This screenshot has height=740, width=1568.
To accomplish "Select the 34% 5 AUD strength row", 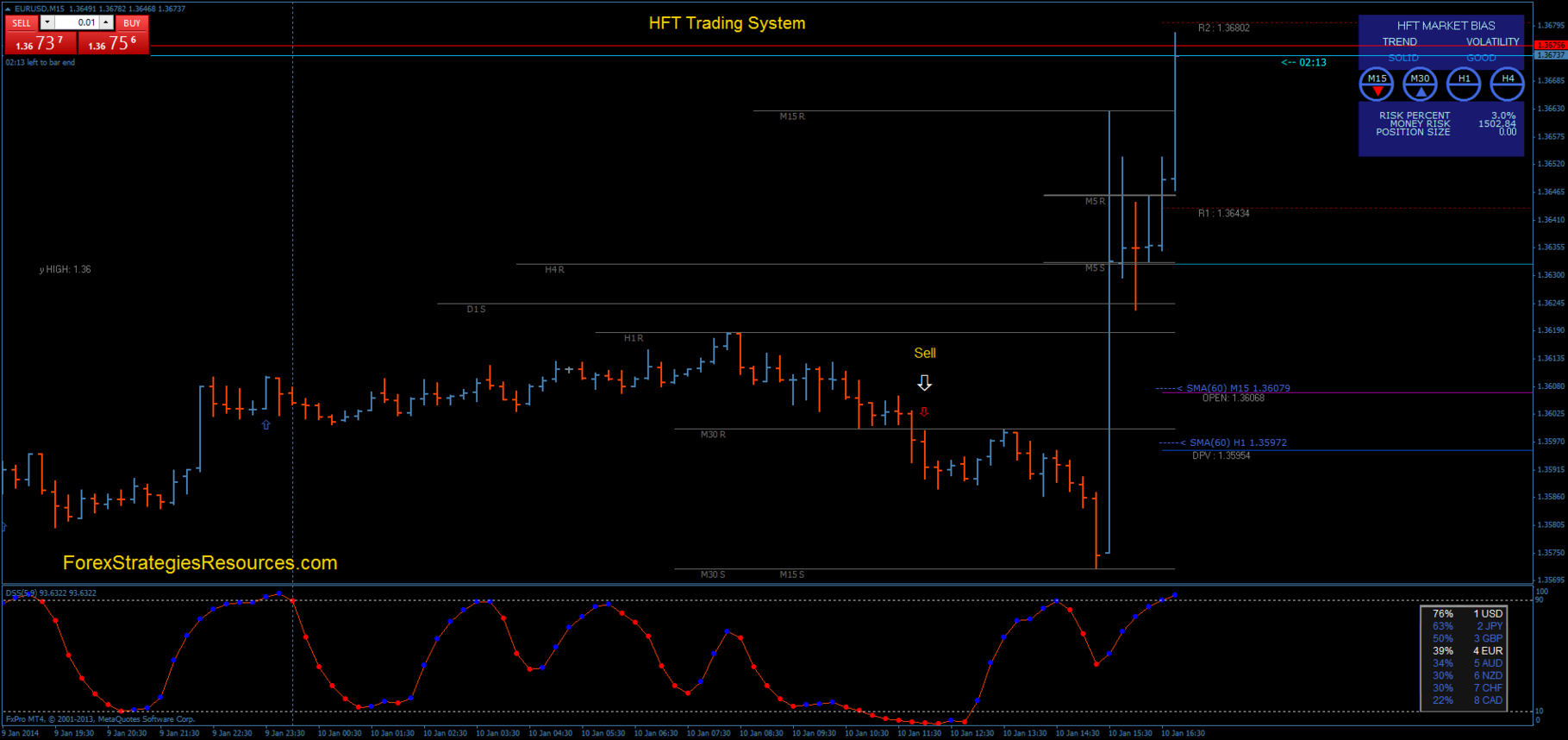I will [x=1467, y=663].
